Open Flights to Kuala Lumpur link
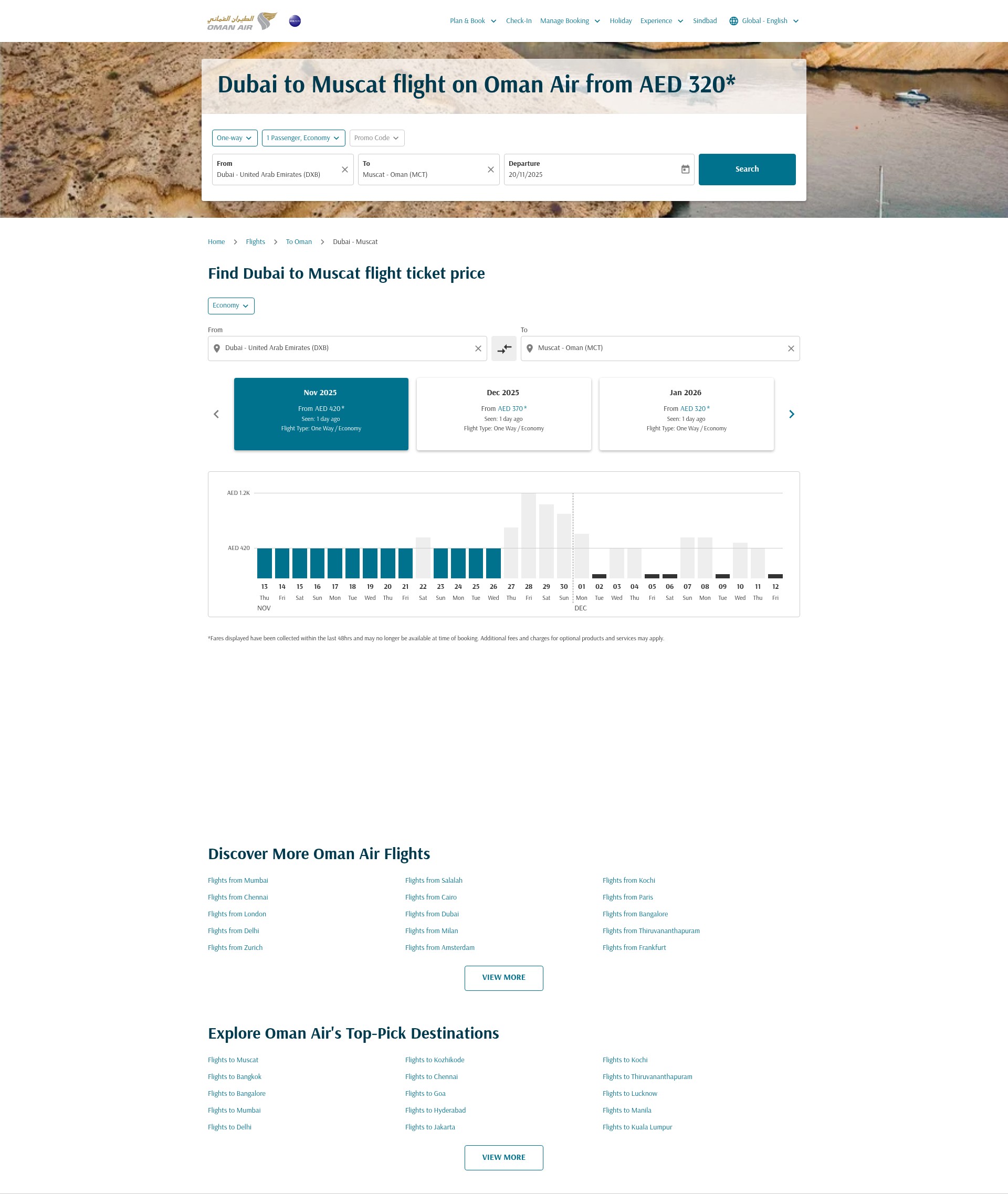 click(637, 1128)
